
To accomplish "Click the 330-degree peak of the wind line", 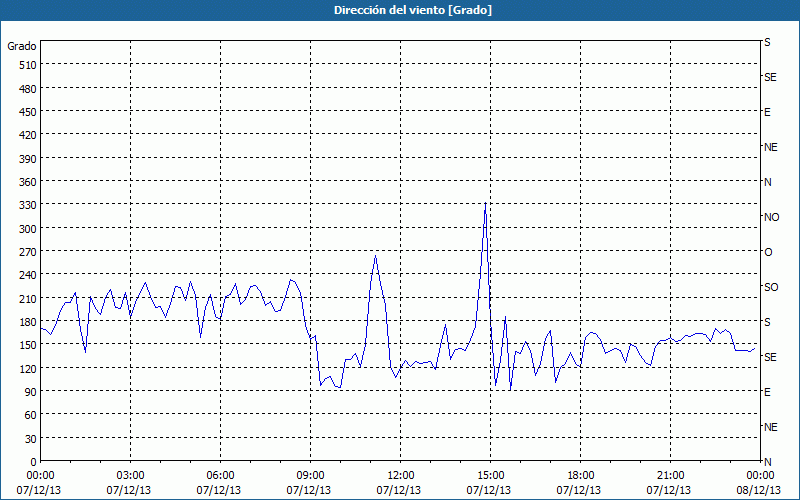I will pos(485,203).
